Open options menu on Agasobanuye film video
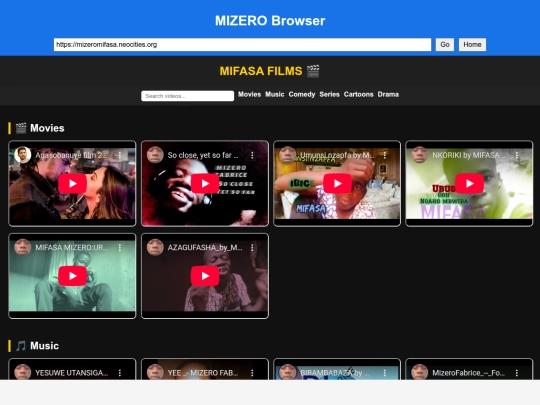540x405 pixels. (120, 155)
